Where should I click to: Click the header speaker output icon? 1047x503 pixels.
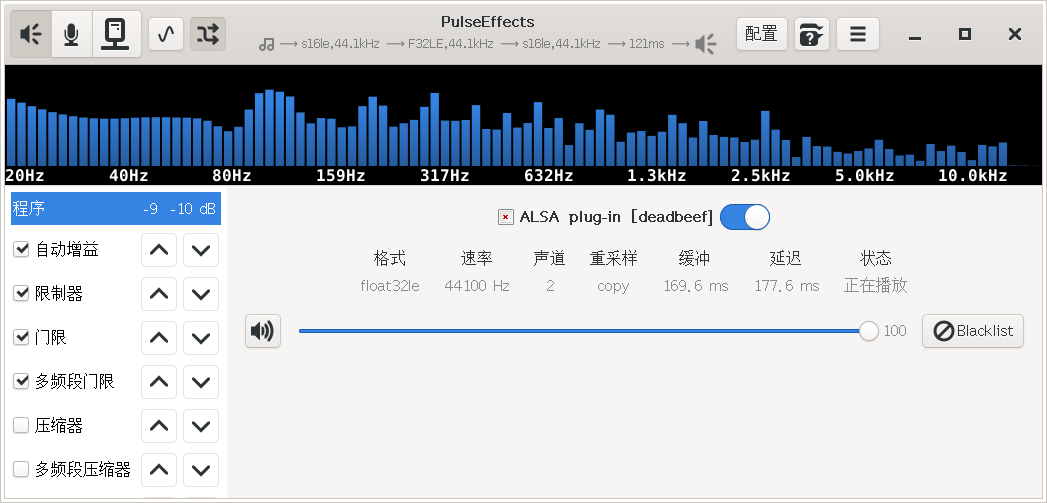pyautogui.click(x=705, y=44)
